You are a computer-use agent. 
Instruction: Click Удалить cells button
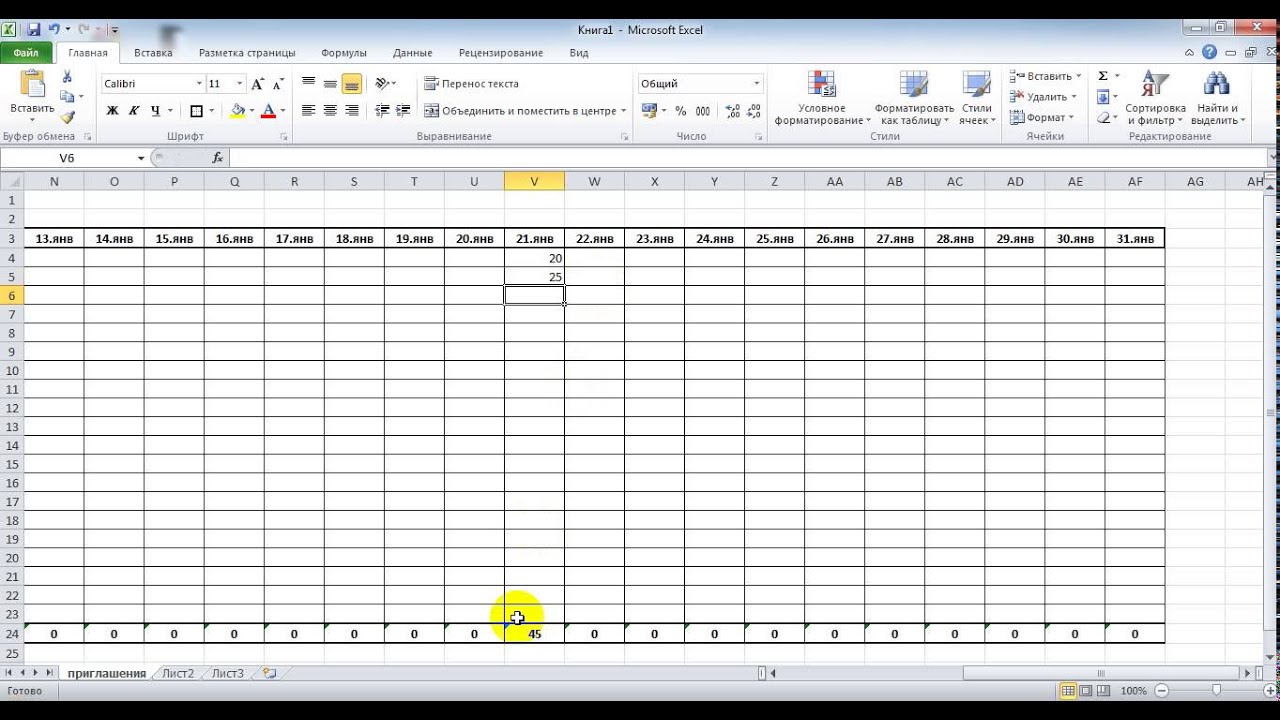point(1043,97)
